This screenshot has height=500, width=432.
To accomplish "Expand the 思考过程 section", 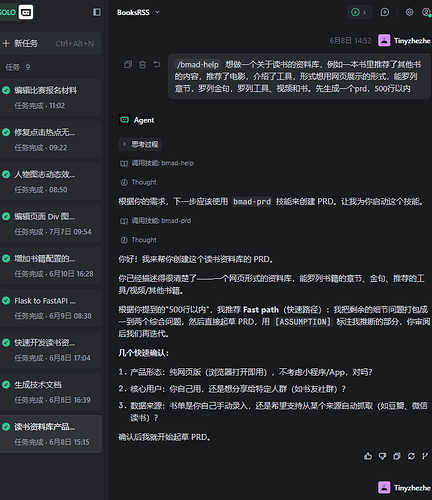I will (x=140, y=144).
